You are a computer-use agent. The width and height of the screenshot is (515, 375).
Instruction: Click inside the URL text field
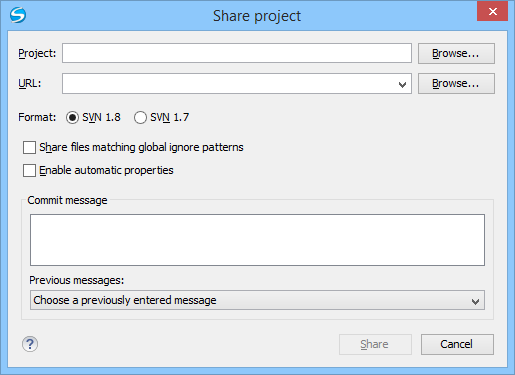(229, 83)
